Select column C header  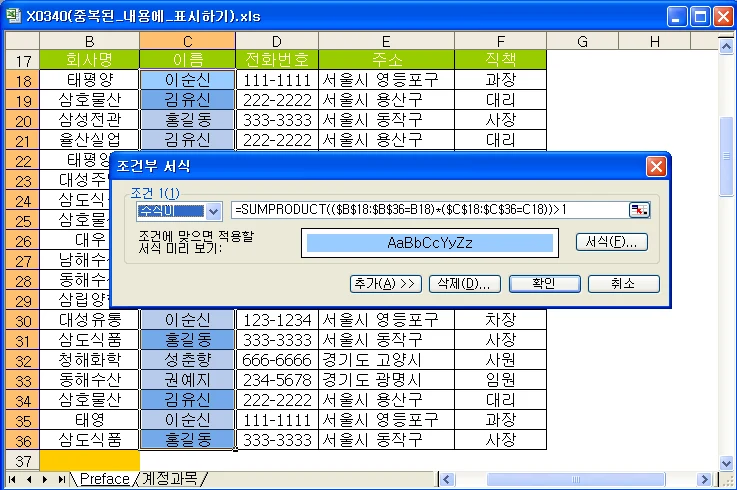point(188,41)
